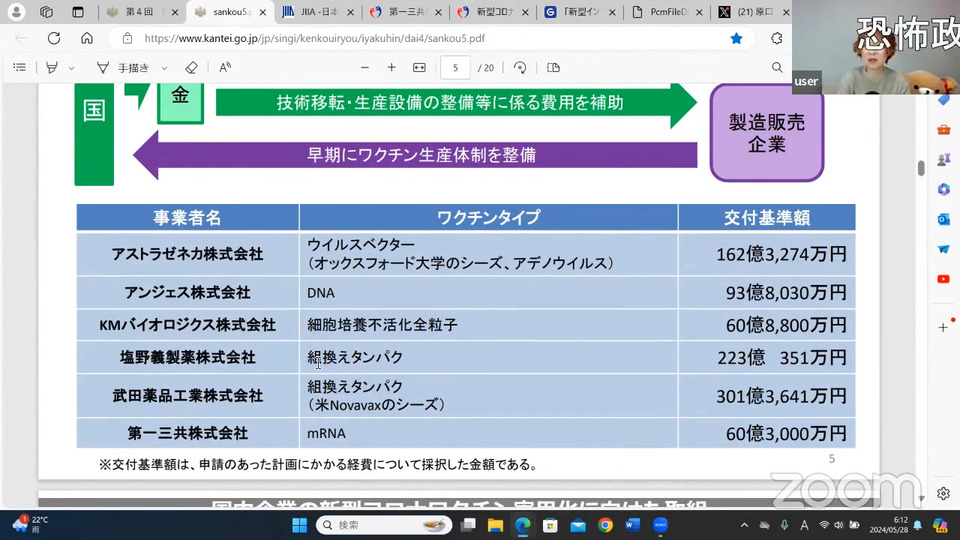
Task: Open the workspaces icon in tab bar
Action: coord(47,12)
